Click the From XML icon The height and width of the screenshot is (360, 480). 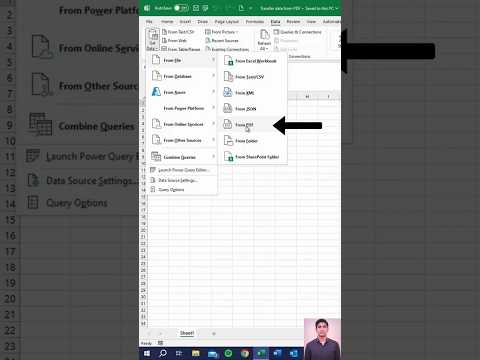point(228,92)
